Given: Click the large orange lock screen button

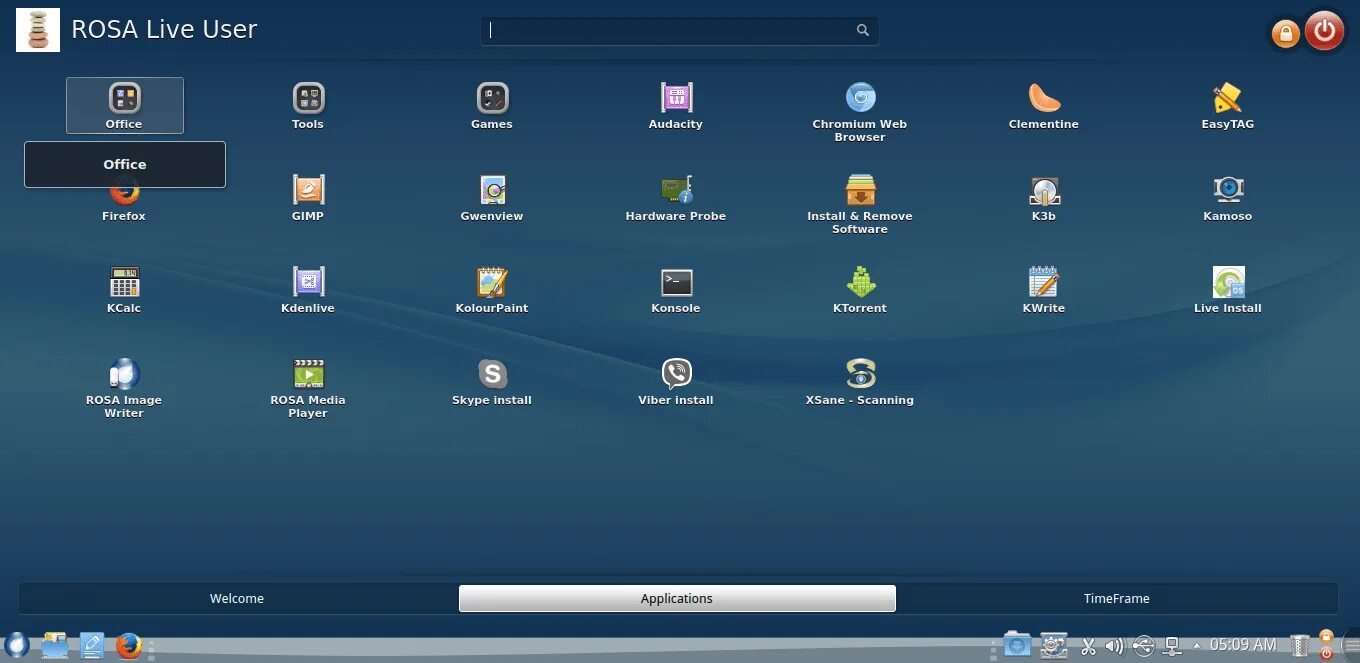Looking at the screenshot, I should point(1285,34).
